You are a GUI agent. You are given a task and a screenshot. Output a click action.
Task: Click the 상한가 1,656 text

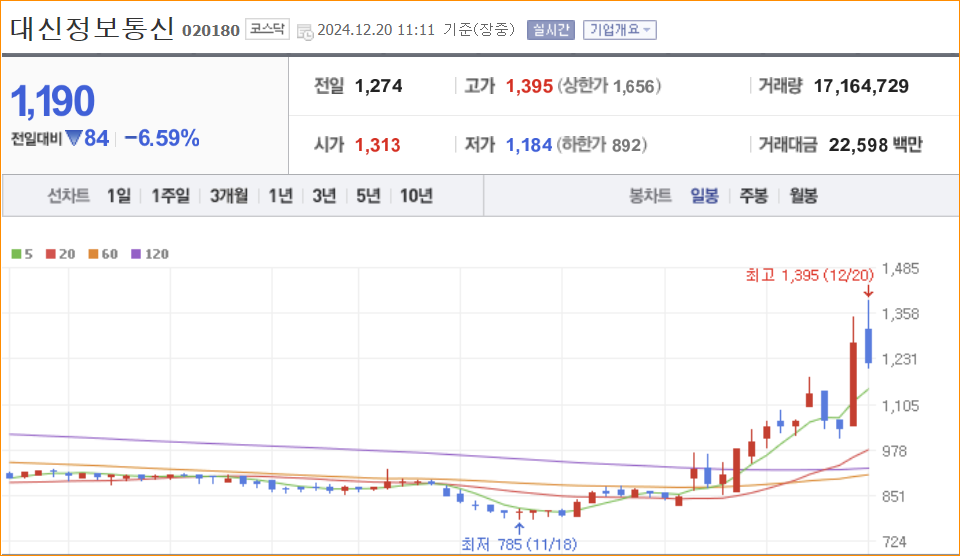(609, 86)
